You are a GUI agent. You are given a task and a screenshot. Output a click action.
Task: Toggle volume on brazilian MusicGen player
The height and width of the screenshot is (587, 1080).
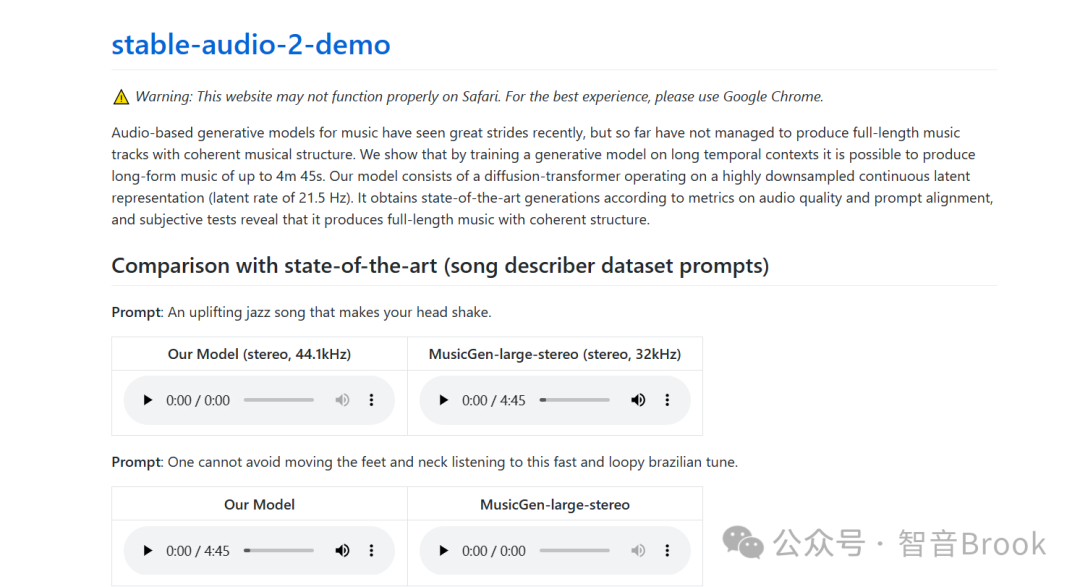[638, 550]
